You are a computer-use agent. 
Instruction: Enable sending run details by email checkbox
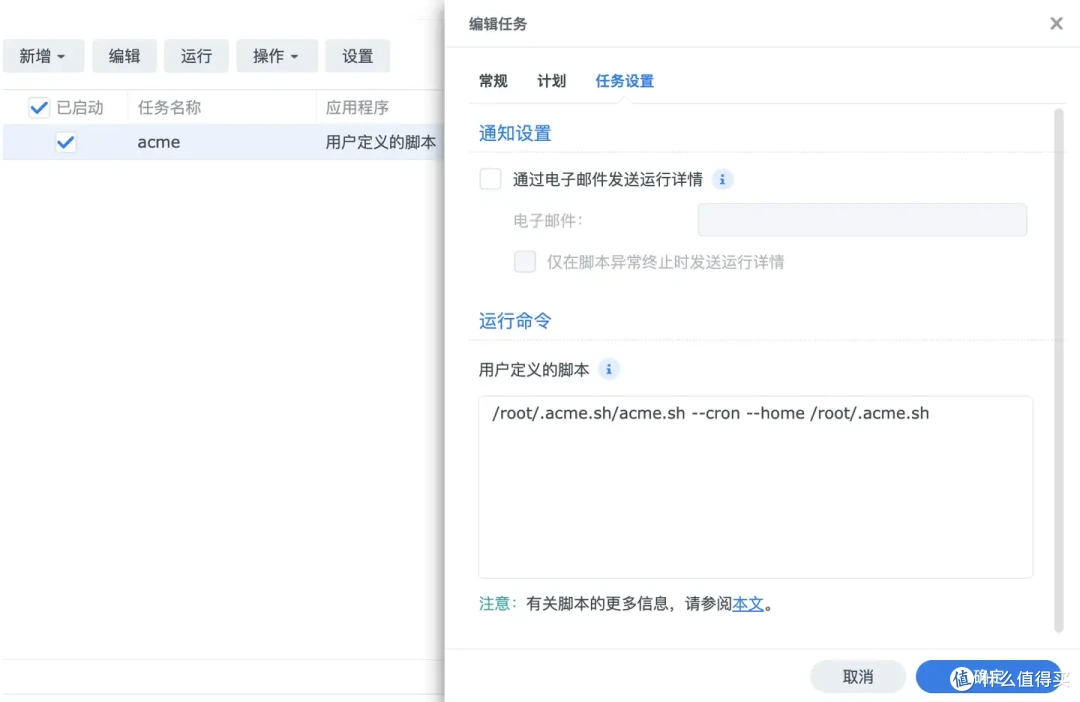pyautogui.click(x=490, y=179)
